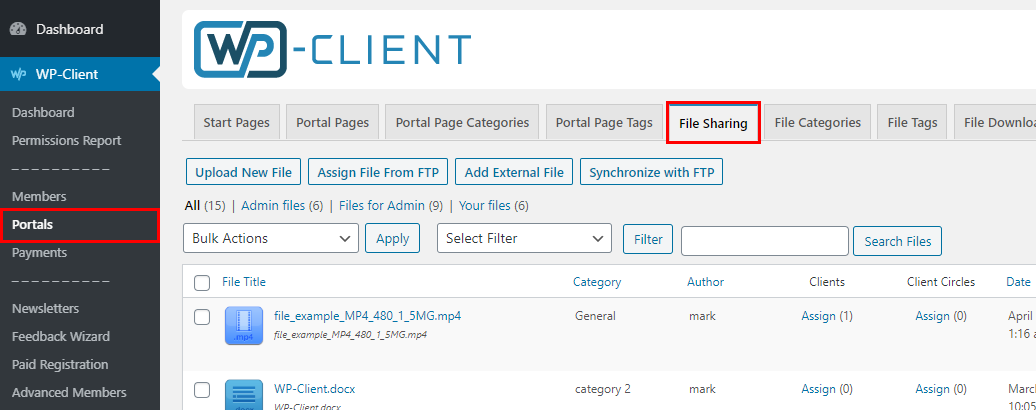Show Admin files filter link
The image size is (1036, 410).
pyautogui.click(x=273, y=206)
